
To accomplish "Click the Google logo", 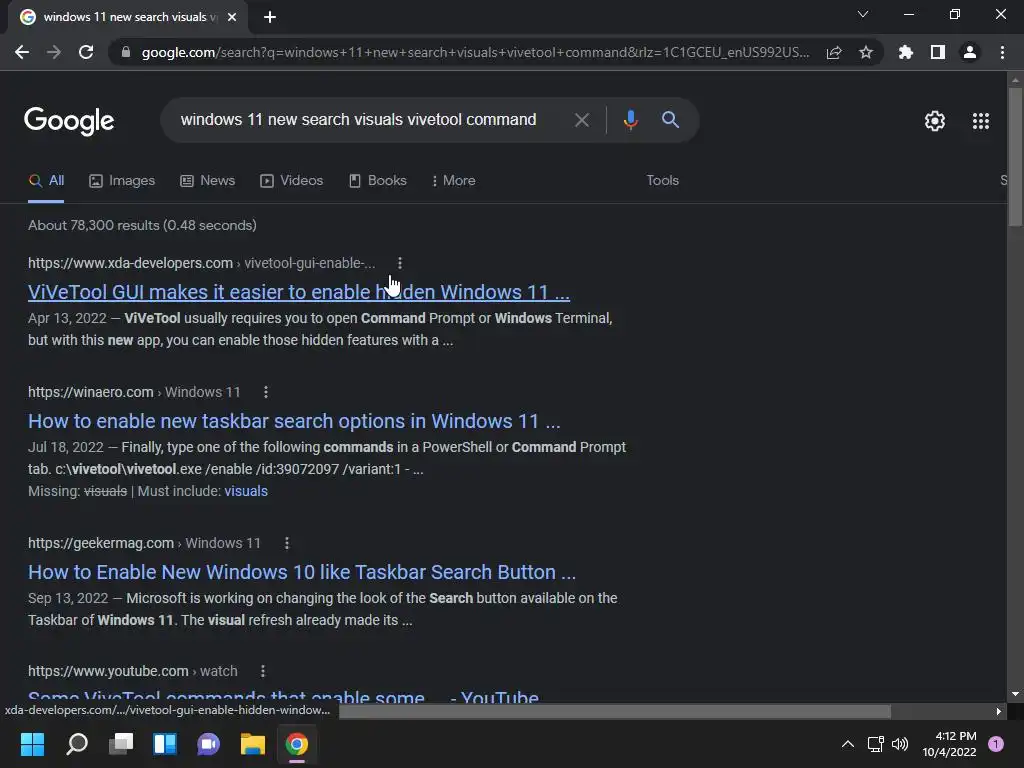I will coord(69,121).
